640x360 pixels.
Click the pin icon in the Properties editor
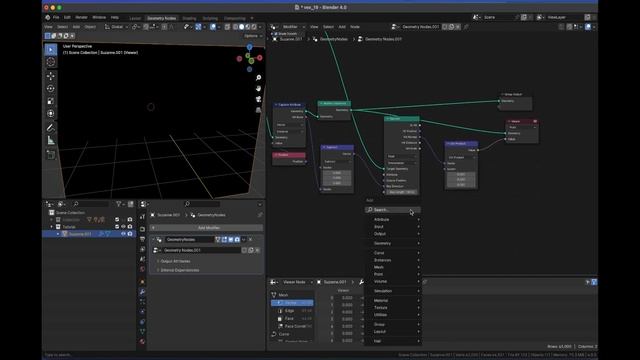[x=260, y=215]
